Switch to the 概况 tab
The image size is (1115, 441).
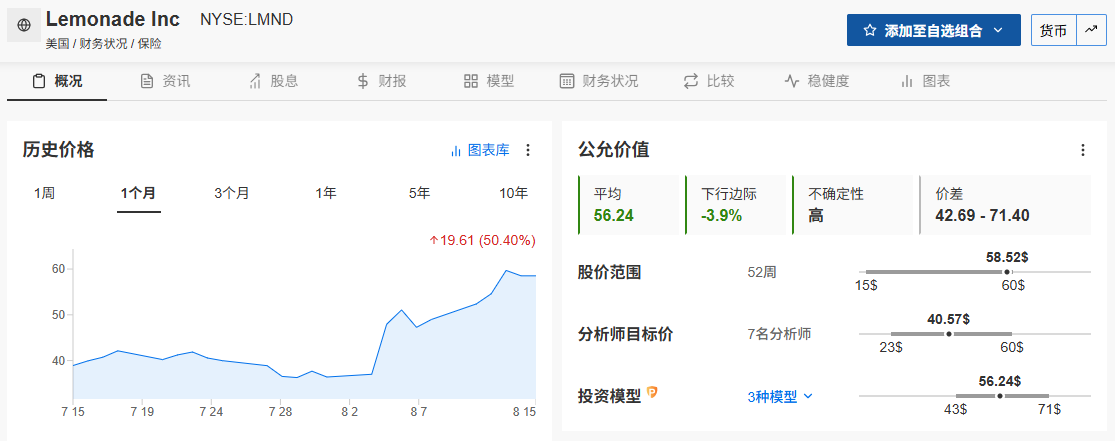click(x=58, y=81)
